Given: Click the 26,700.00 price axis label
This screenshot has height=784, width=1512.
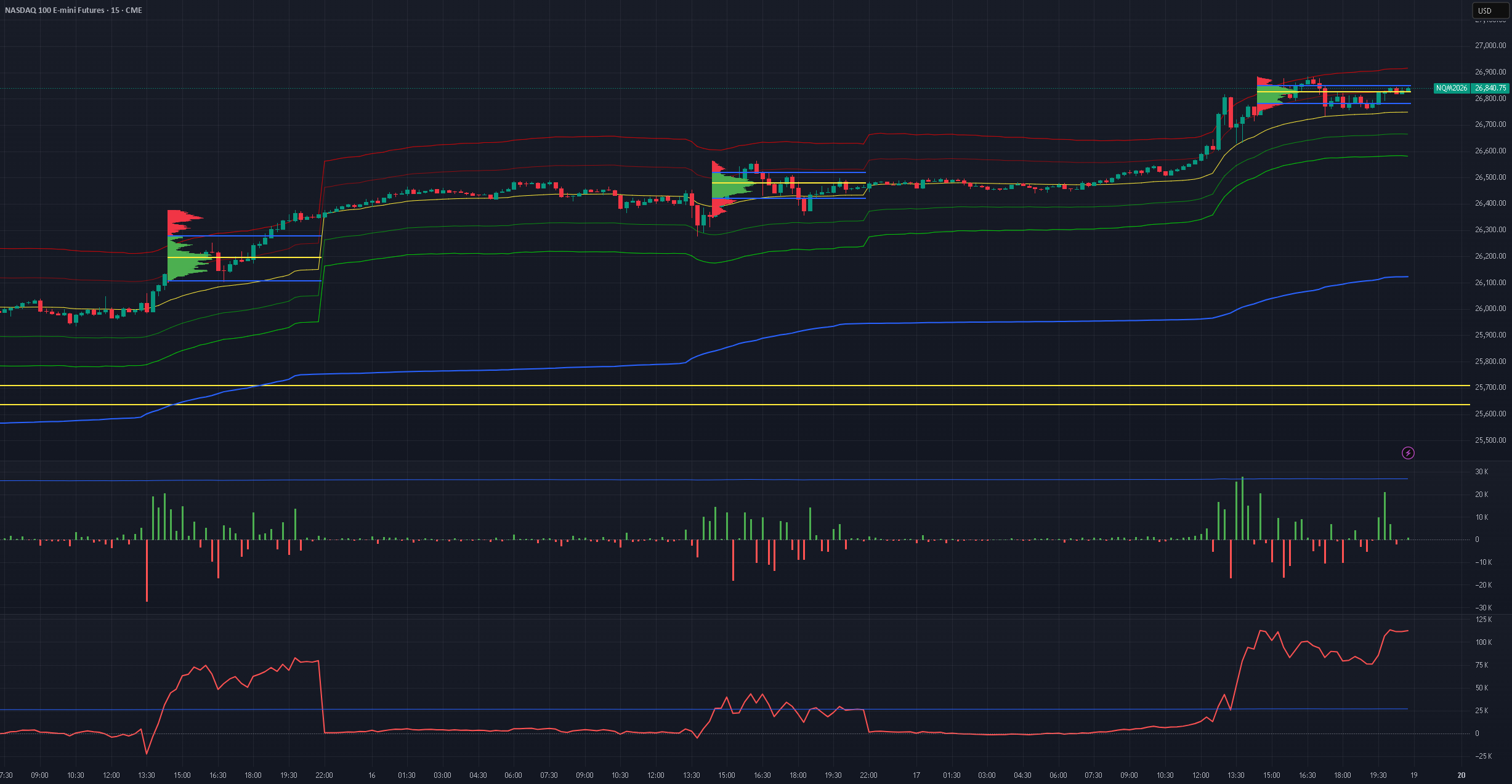Looking at the screenshot, I should pos(1490,124).
